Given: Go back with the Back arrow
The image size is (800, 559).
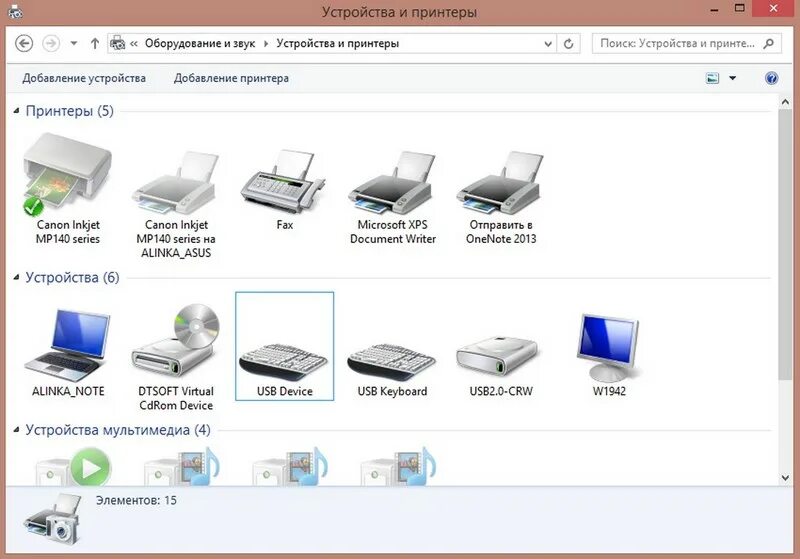Looking at the screenshot, I should pos(24,43).
